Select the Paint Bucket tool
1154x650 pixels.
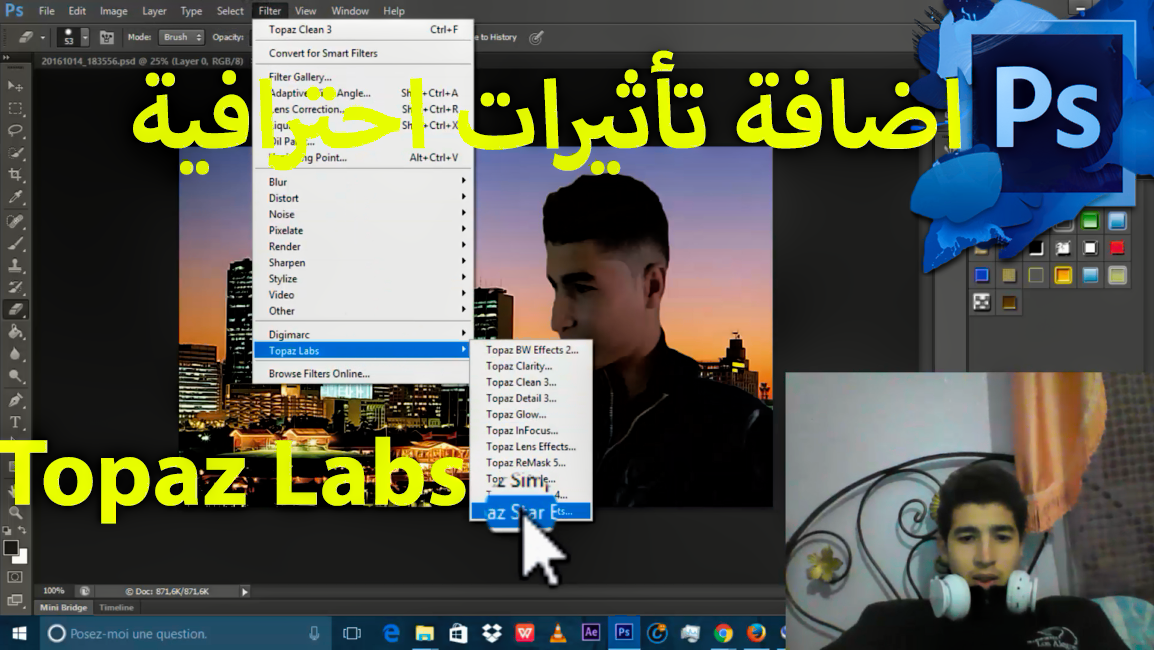point(15,332)
